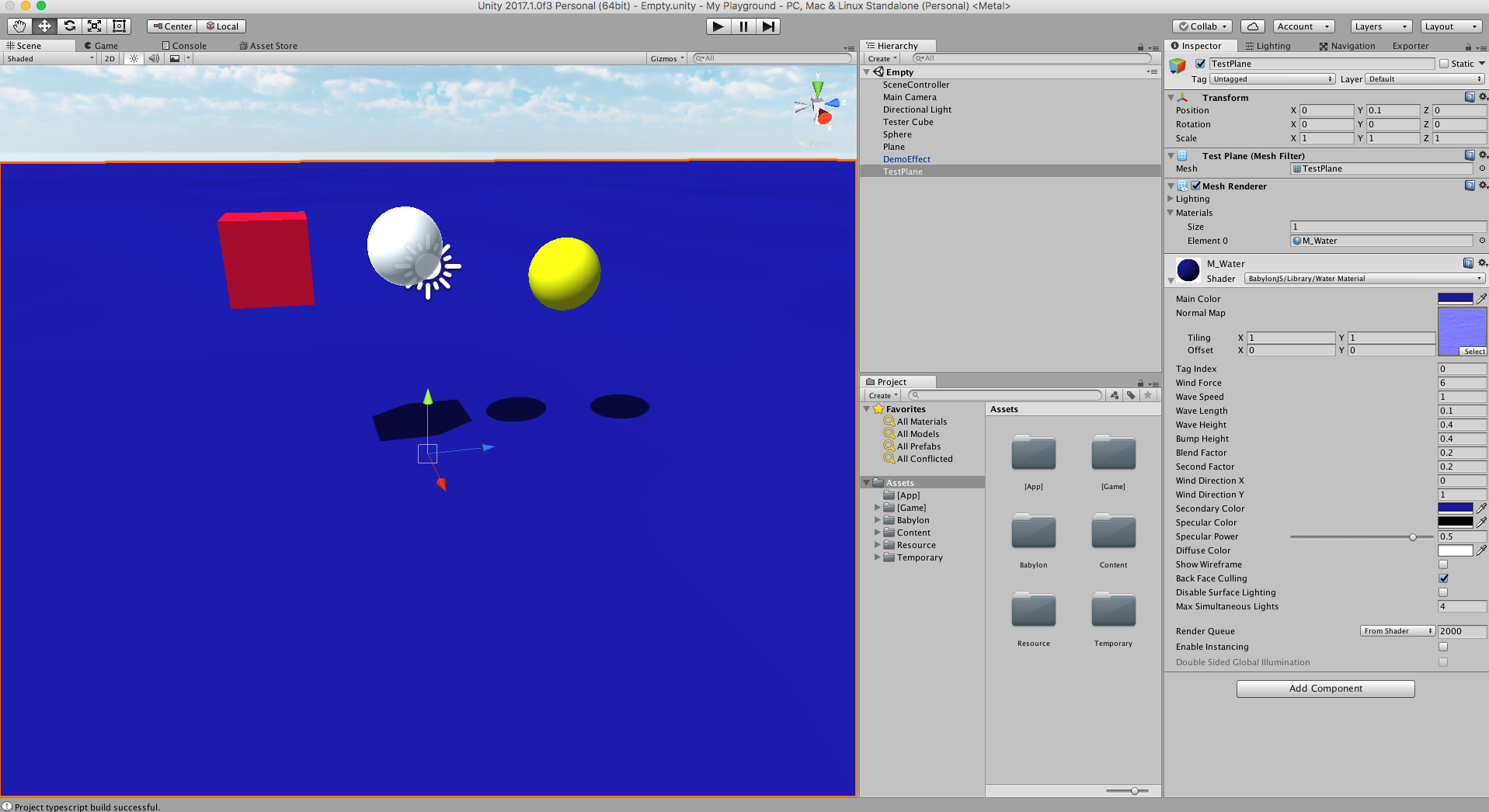Switch to the Game tab
This screenshot has width=1489, height=812.
click(x=101, y=46)
